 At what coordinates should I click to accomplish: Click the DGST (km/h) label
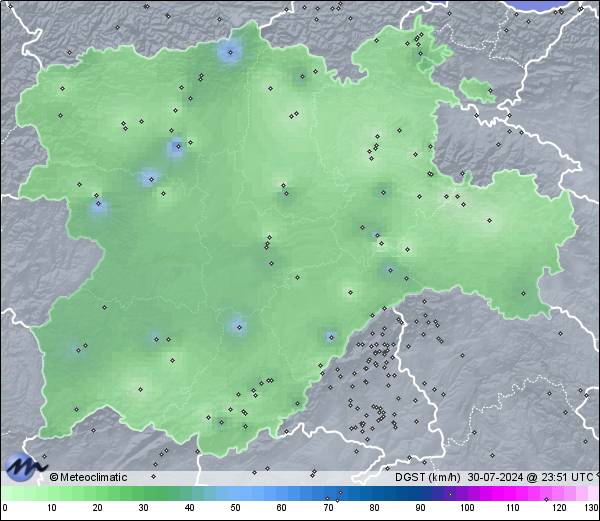pyautogui.click(x=427, y=477)
